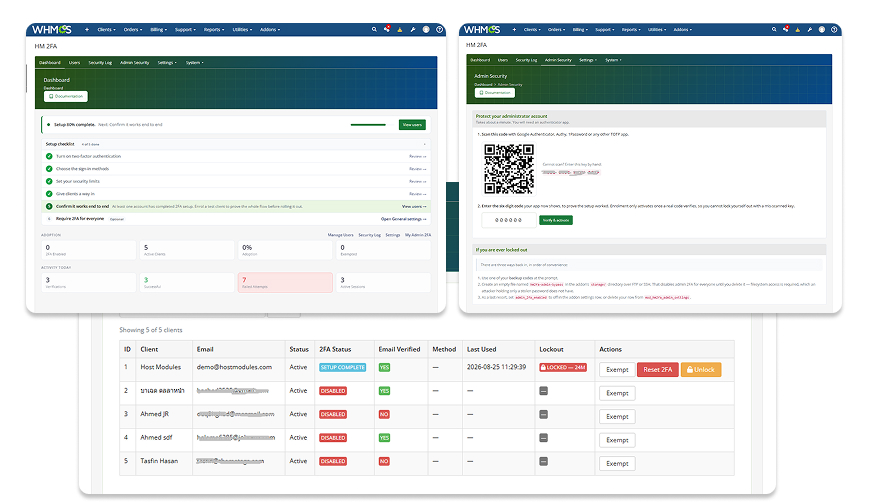The height and width of the screenshot is (502, 892).
Task: Open help icon in Admin Security window header
Action: pyautogui.click(x=835, y=30)
